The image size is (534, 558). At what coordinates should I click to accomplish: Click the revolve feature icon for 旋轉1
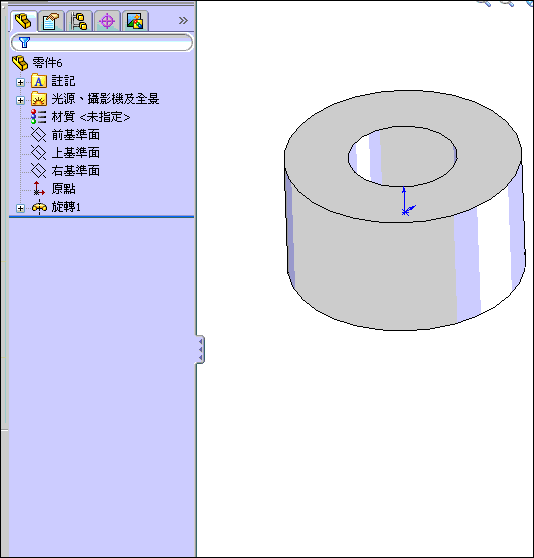(39, 207)
